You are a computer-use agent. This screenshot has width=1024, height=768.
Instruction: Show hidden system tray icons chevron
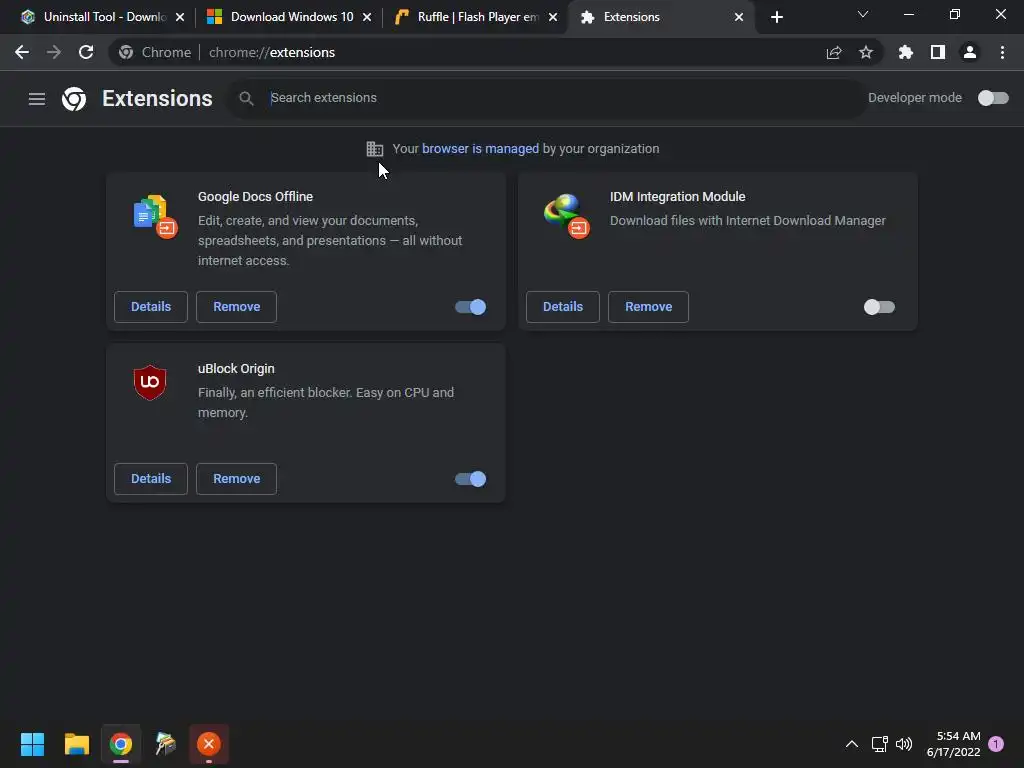(852, 744)
